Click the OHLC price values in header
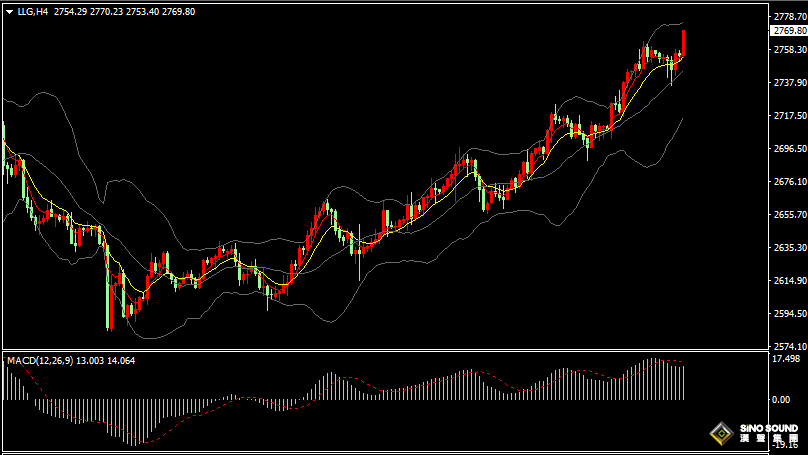Viewport: 808px width, 455px height. [124, 11]
